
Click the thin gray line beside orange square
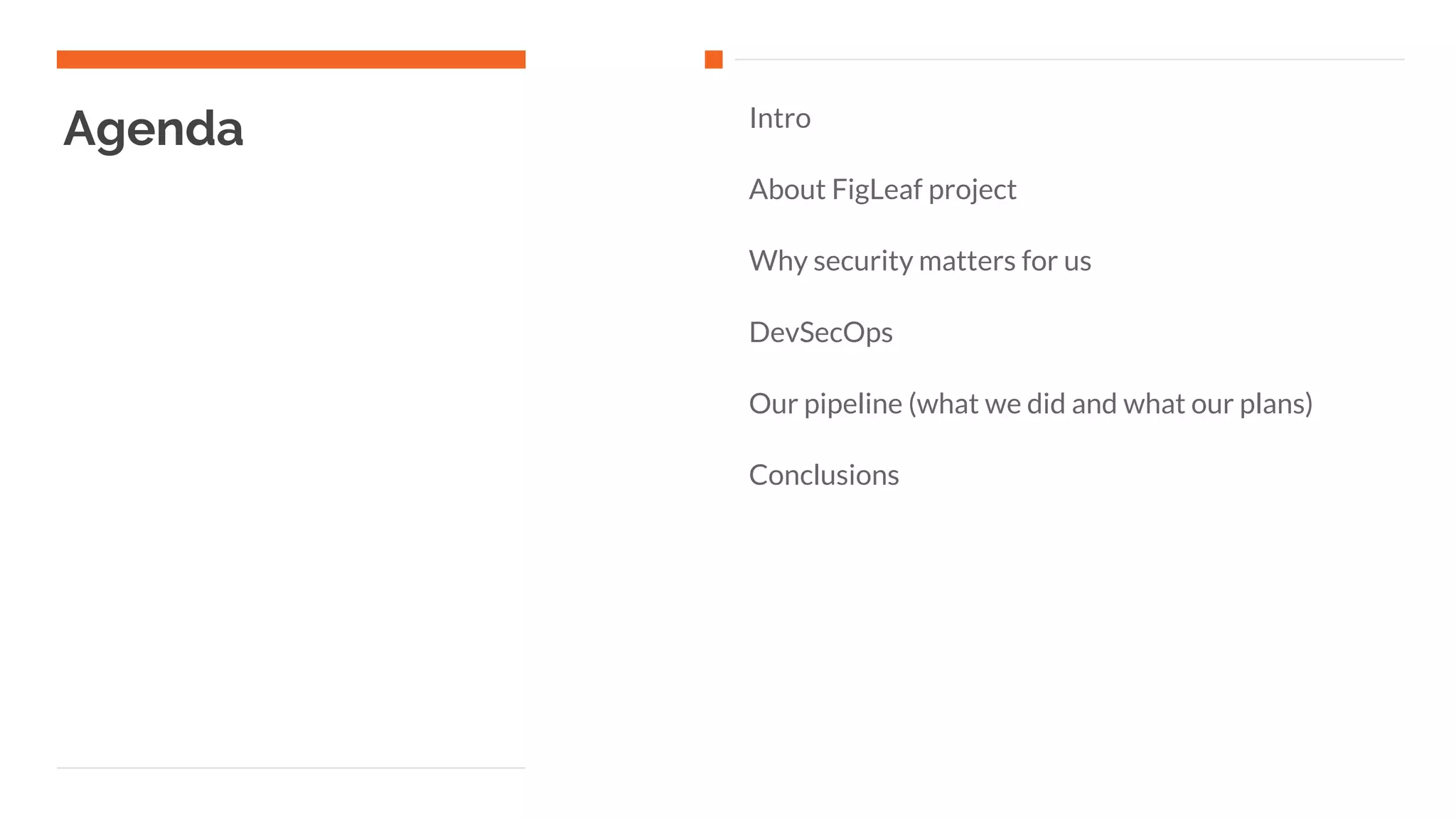point(1069,60)
